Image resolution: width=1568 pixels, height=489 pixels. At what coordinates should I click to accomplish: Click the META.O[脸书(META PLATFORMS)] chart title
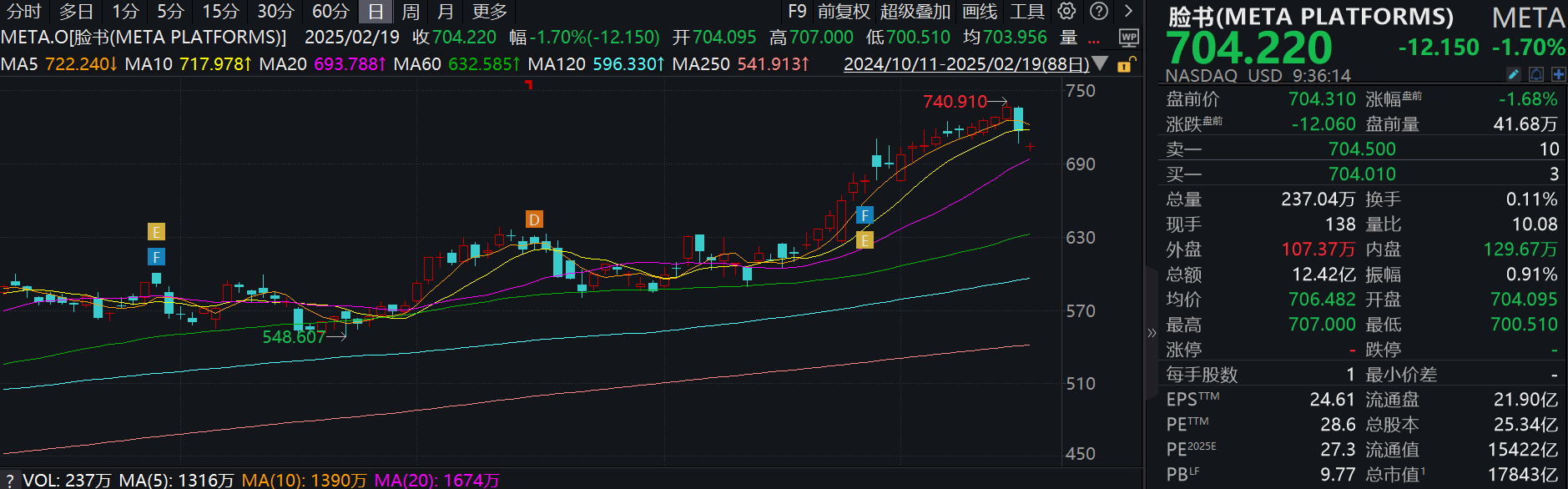(x=144, y=38)
